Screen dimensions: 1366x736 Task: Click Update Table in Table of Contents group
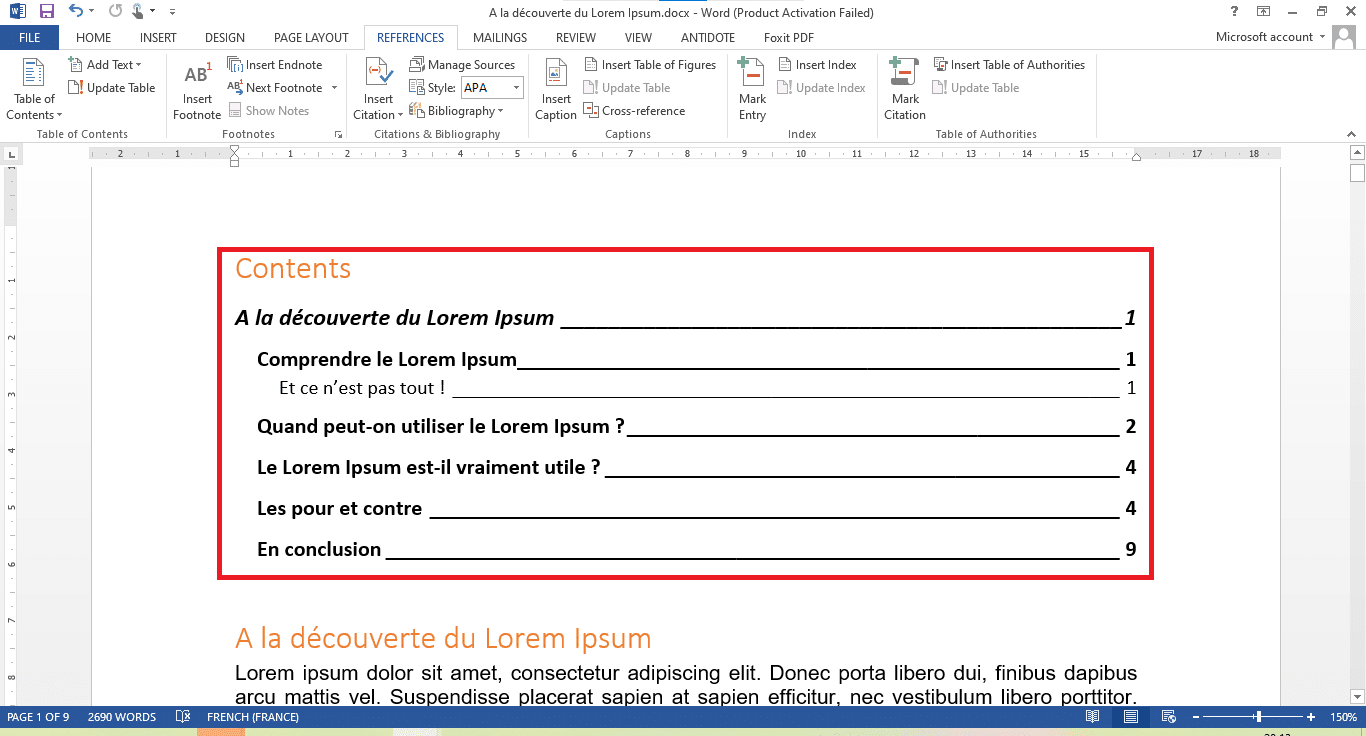click(x=111, y=88)
